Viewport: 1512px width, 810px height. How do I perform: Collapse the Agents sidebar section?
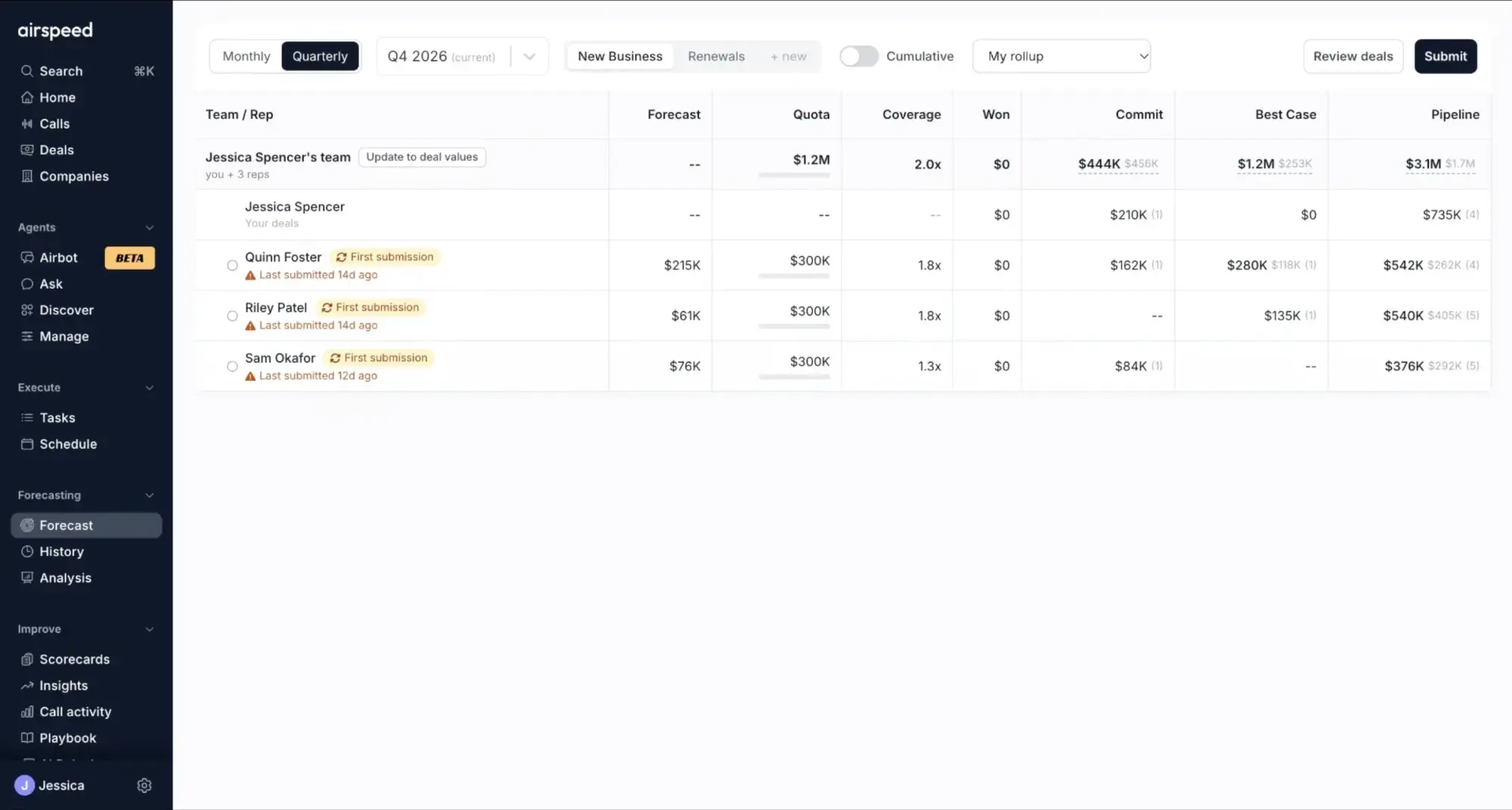[149, 227]
